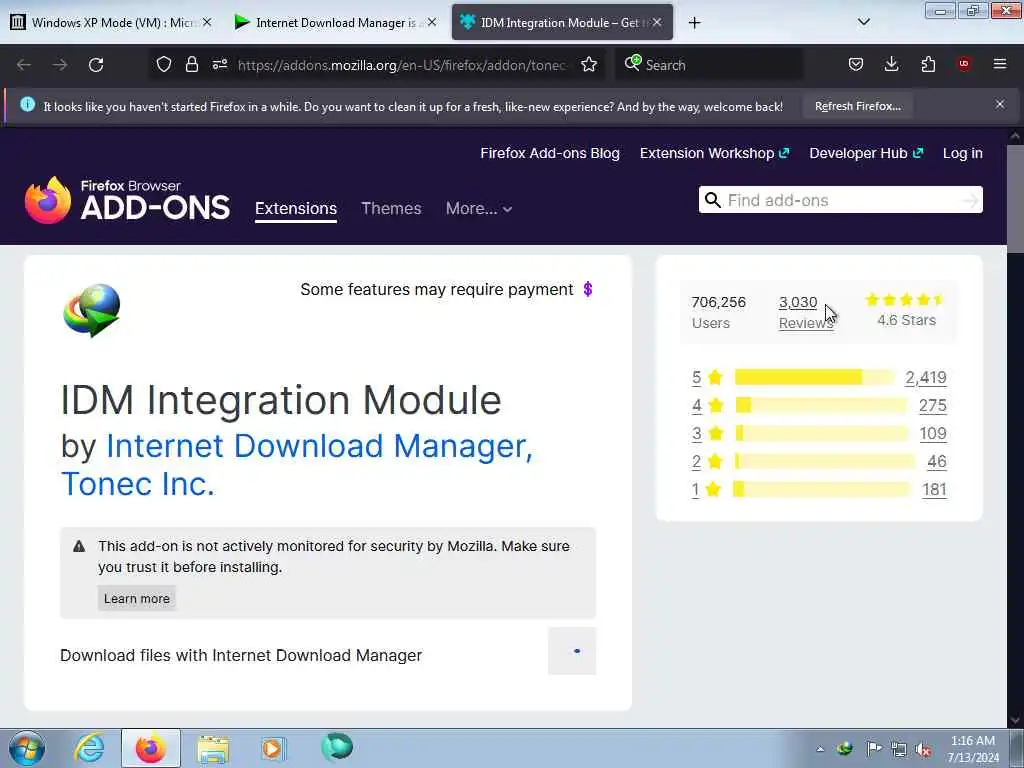Click the green globe taskbar application icon
Image resolution: width=1024 pixels, height=768 pixels.
click(337, 747)
